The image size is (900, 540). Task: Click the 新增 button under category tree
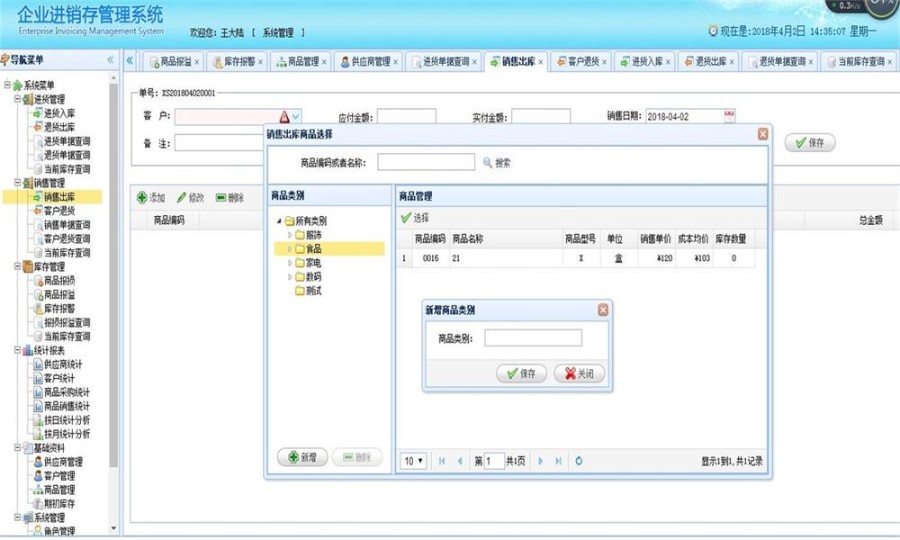[301, 456]
